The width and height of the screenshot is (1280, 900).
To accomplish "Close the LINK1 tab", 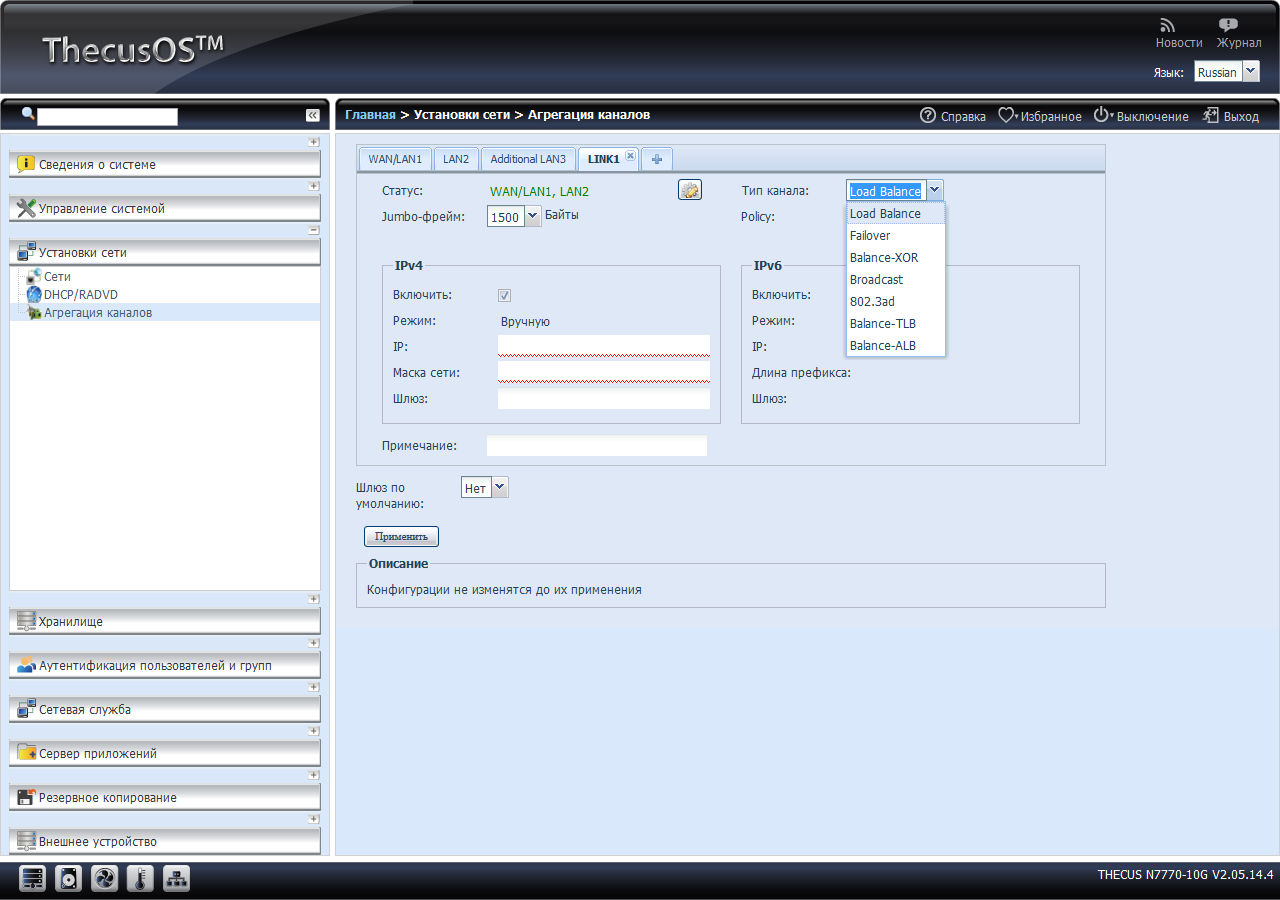I will coord(630,156).
